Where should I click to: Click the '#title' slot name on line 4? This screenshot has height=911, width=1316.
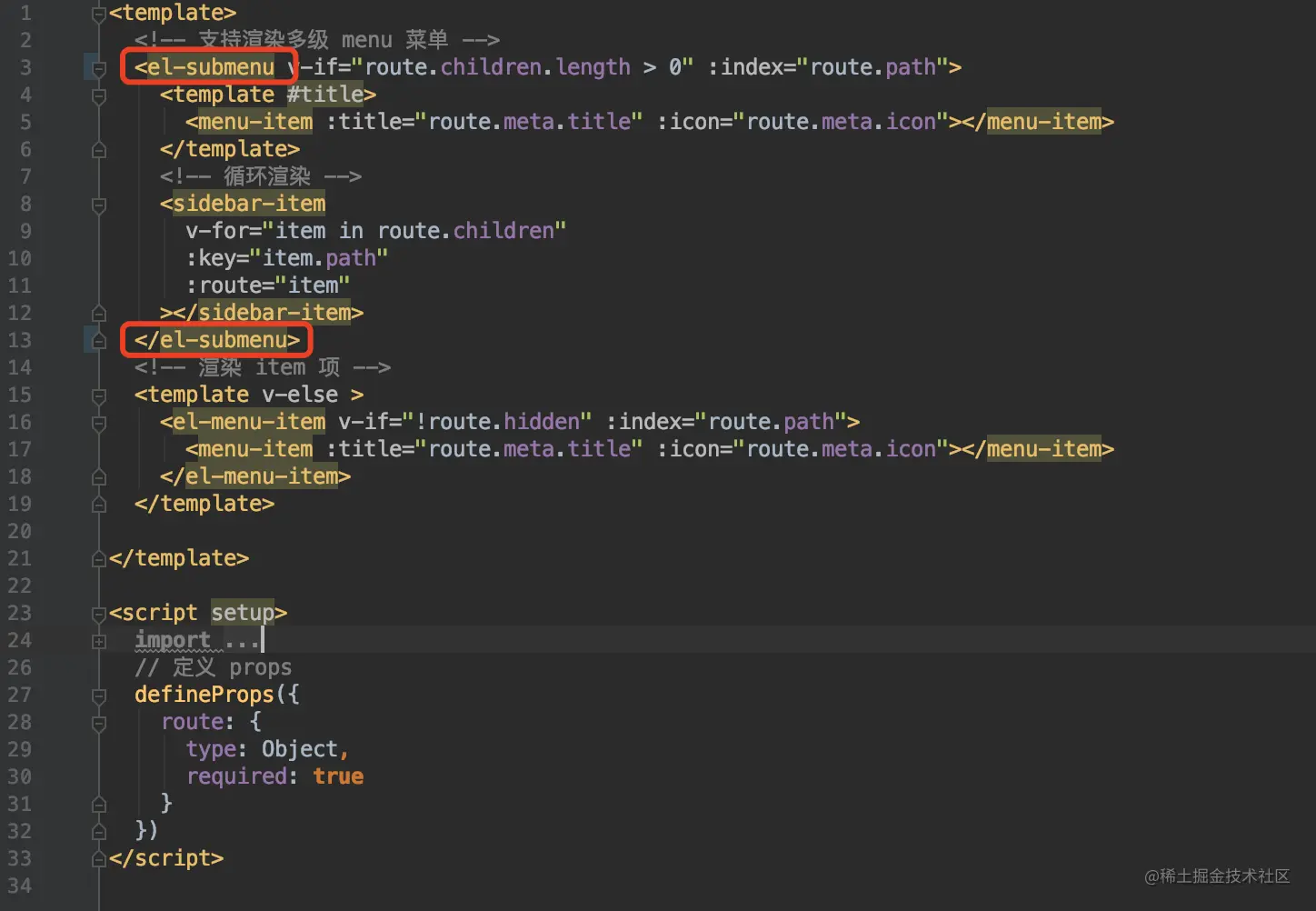(x=325, y=95)
